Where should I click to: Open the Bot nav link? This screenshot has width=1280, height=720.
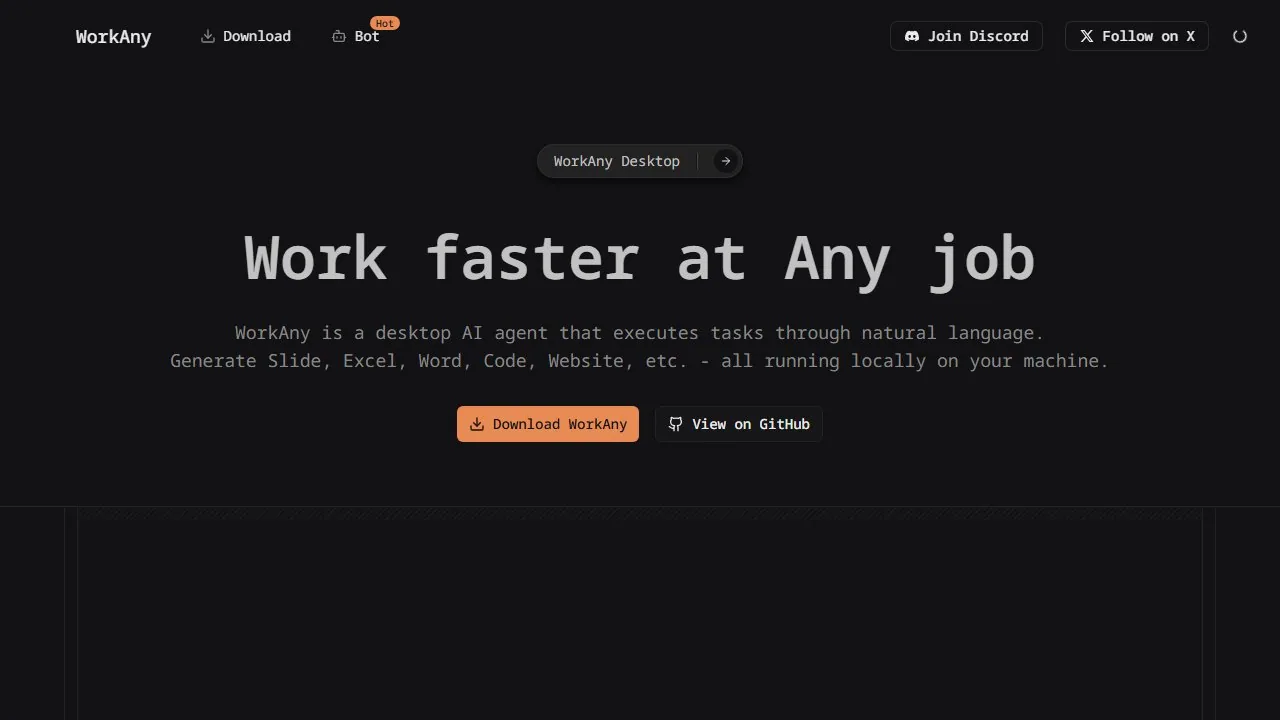(x=356, y=36)
